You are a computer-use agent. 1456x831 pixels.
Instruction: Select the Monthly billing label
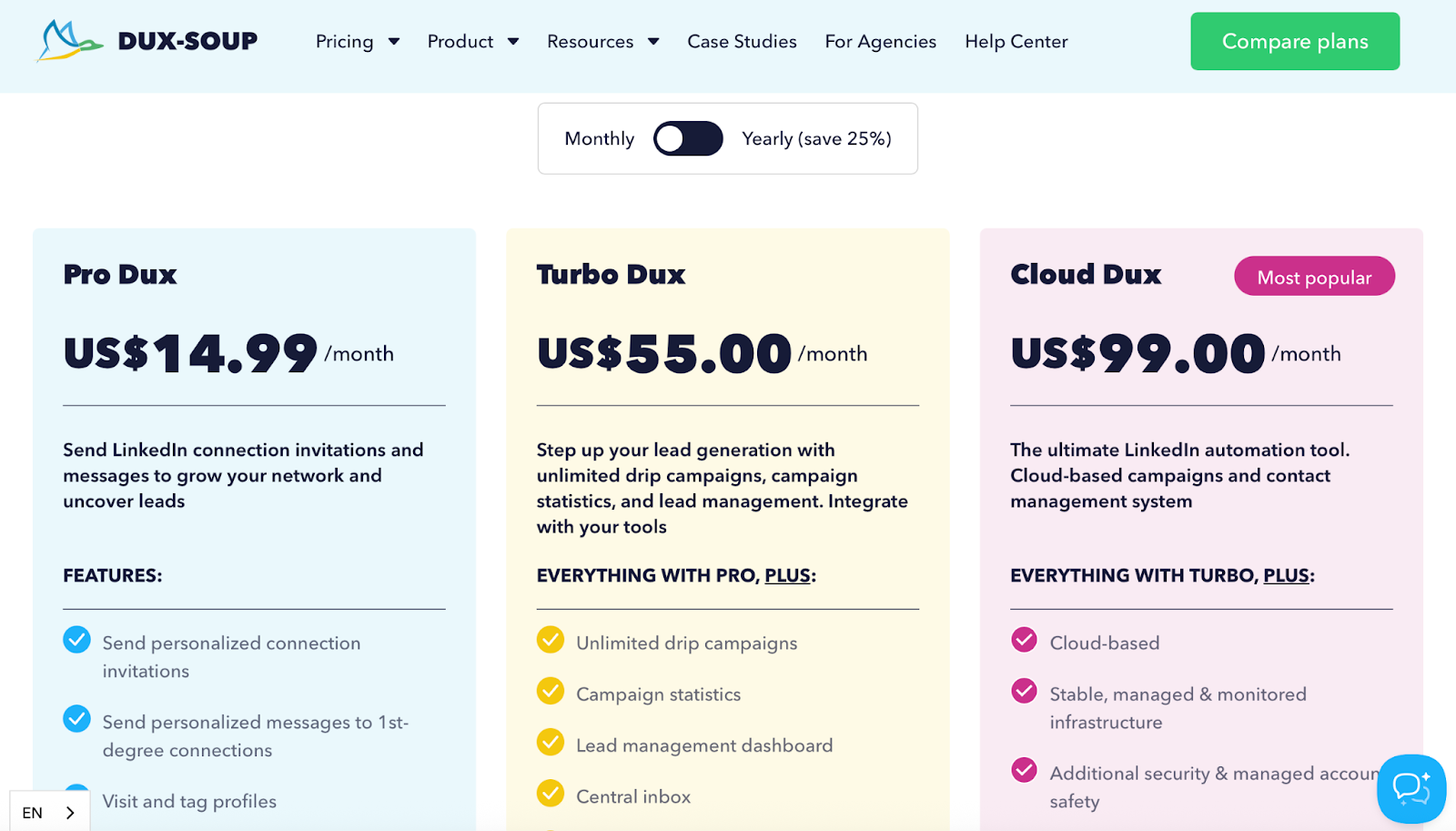click(599, 138)
